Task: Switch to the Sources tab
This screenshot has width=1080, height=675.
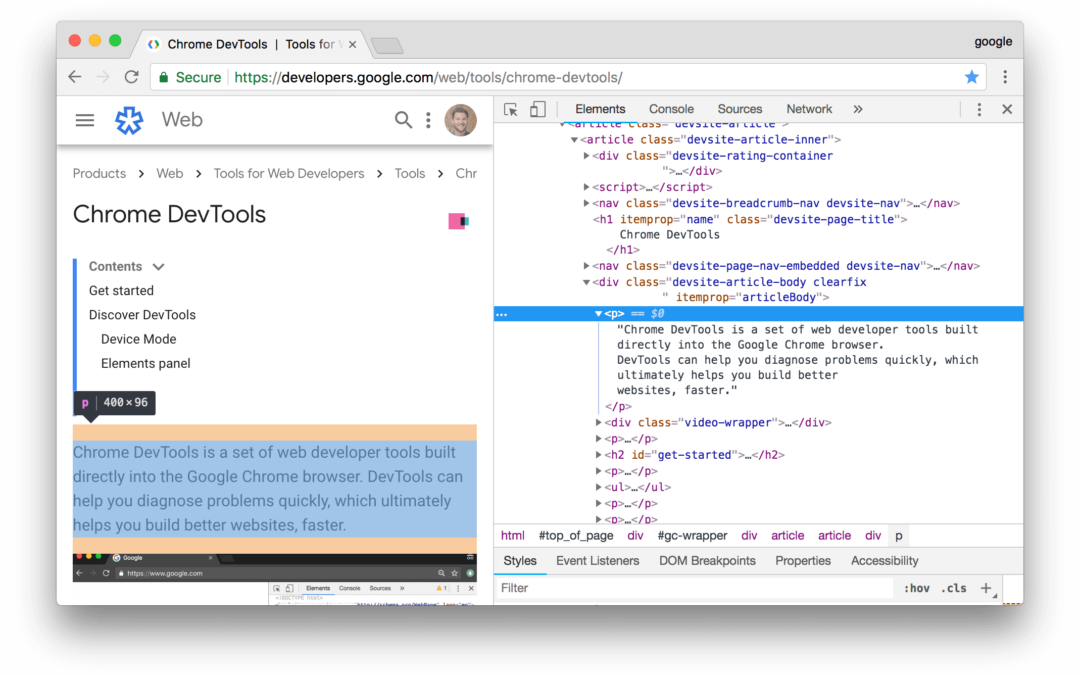Action: [740, 110]
